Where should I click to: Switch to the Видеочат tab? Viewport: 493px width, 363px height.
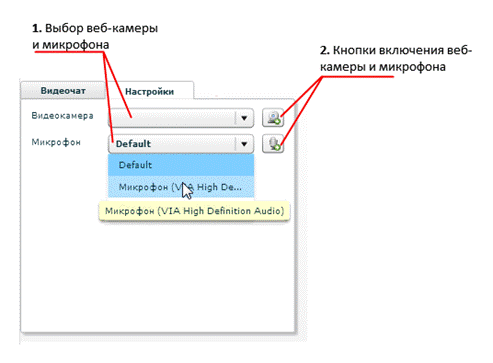pyautogui.click(x=63, y=91)
